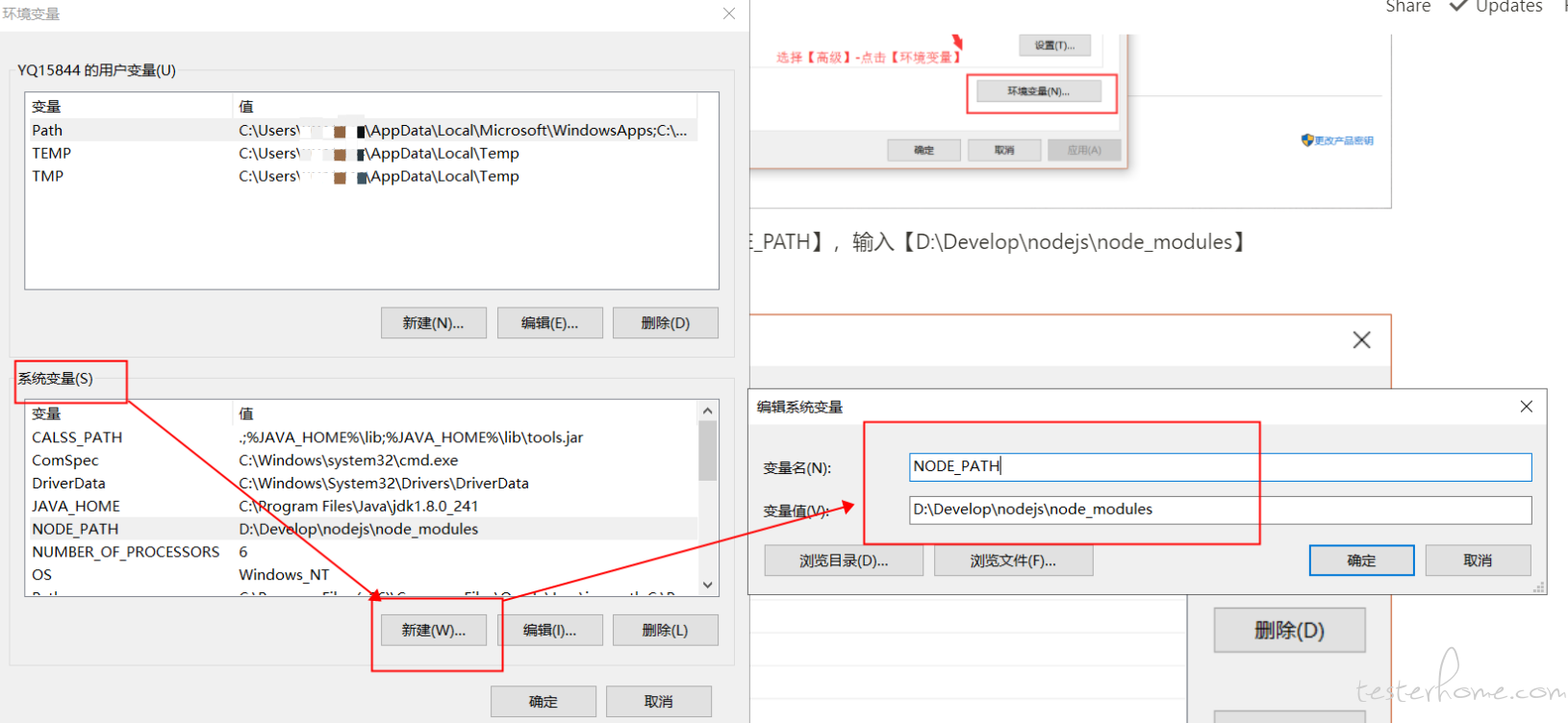Image resolution: width=1568 pixels, height=723 pixels.
Task: Open the Share option in top bar
Action: 1407,7
